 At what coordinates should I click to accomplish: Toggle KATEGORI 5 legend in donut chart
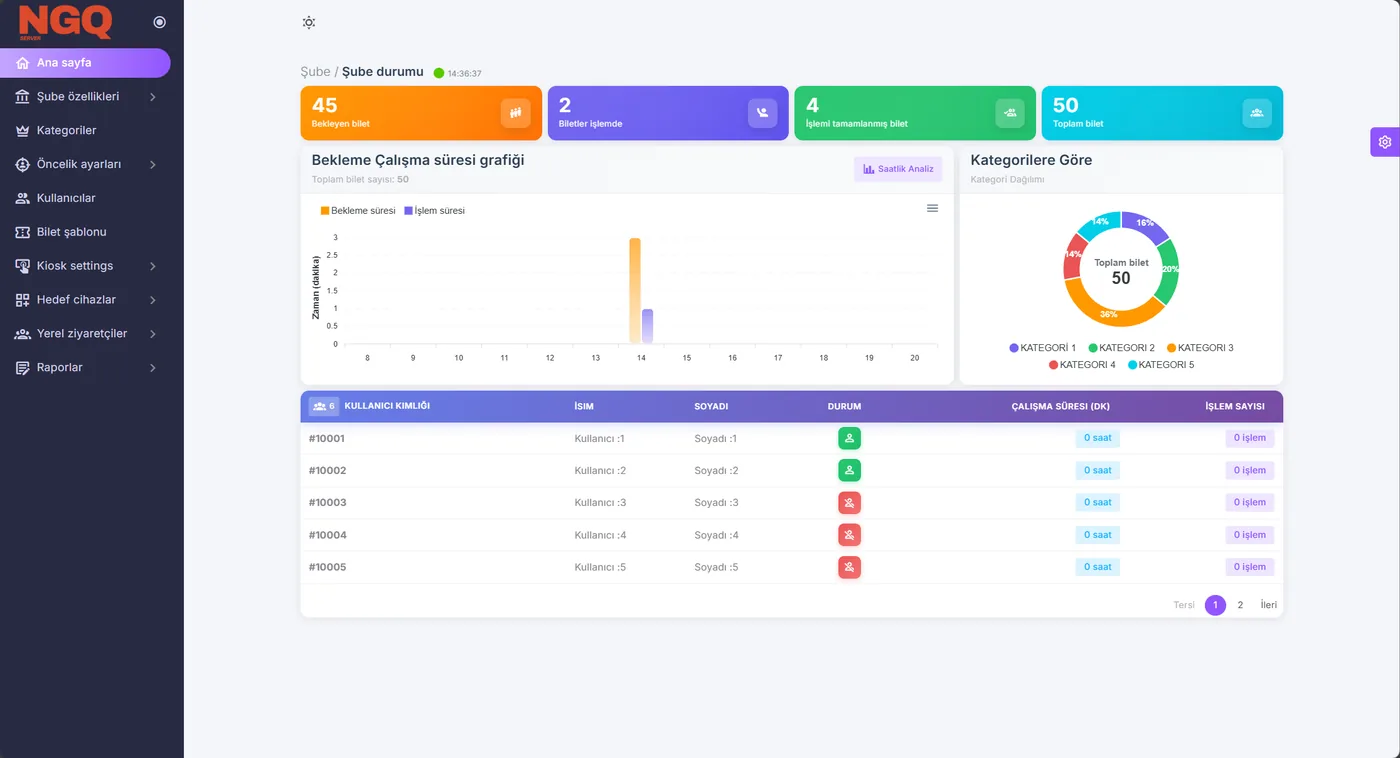[x=1161, y=365]
